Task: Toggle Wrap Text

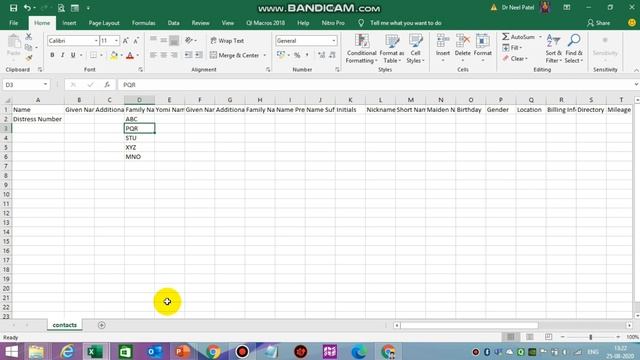Action: [227, 41]
